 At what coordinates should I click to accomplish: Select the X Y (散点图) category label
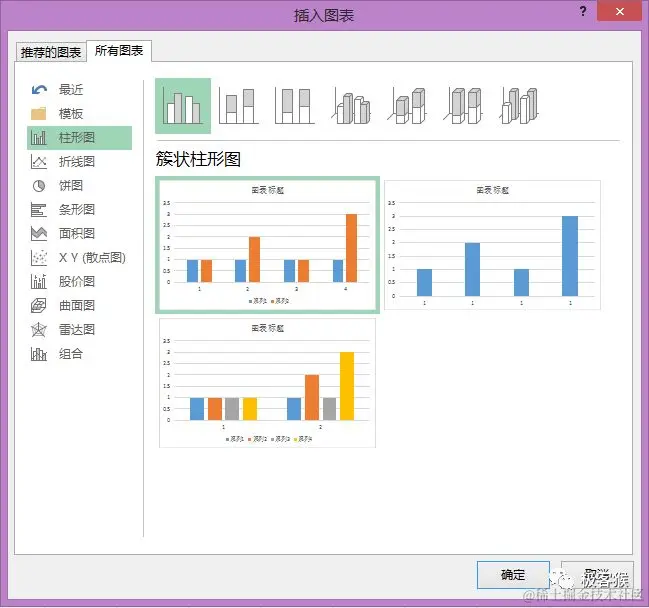coord(92,257)
